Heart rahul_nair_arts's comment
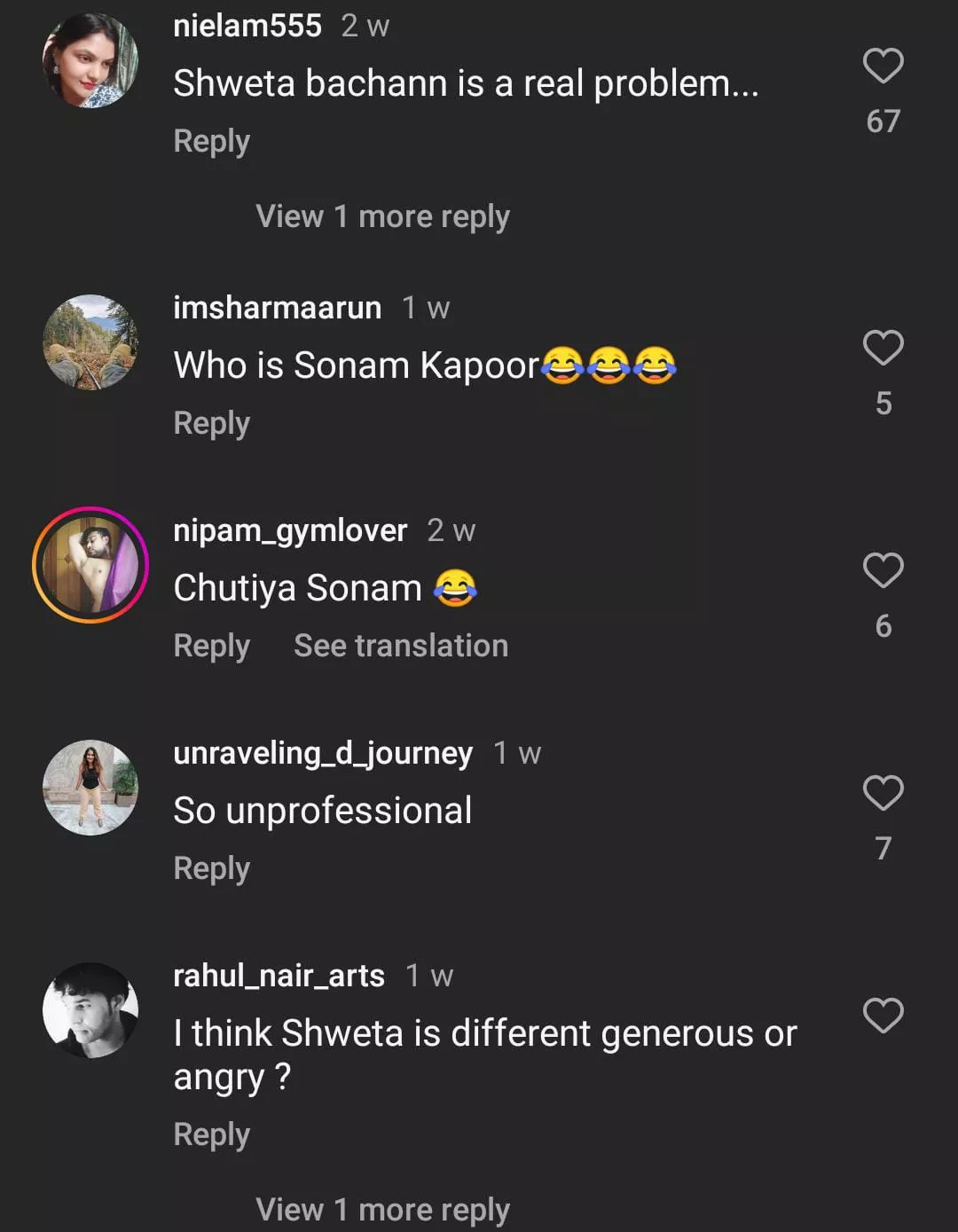This screenshot has height=1232, width=958. pos(883,1016)
